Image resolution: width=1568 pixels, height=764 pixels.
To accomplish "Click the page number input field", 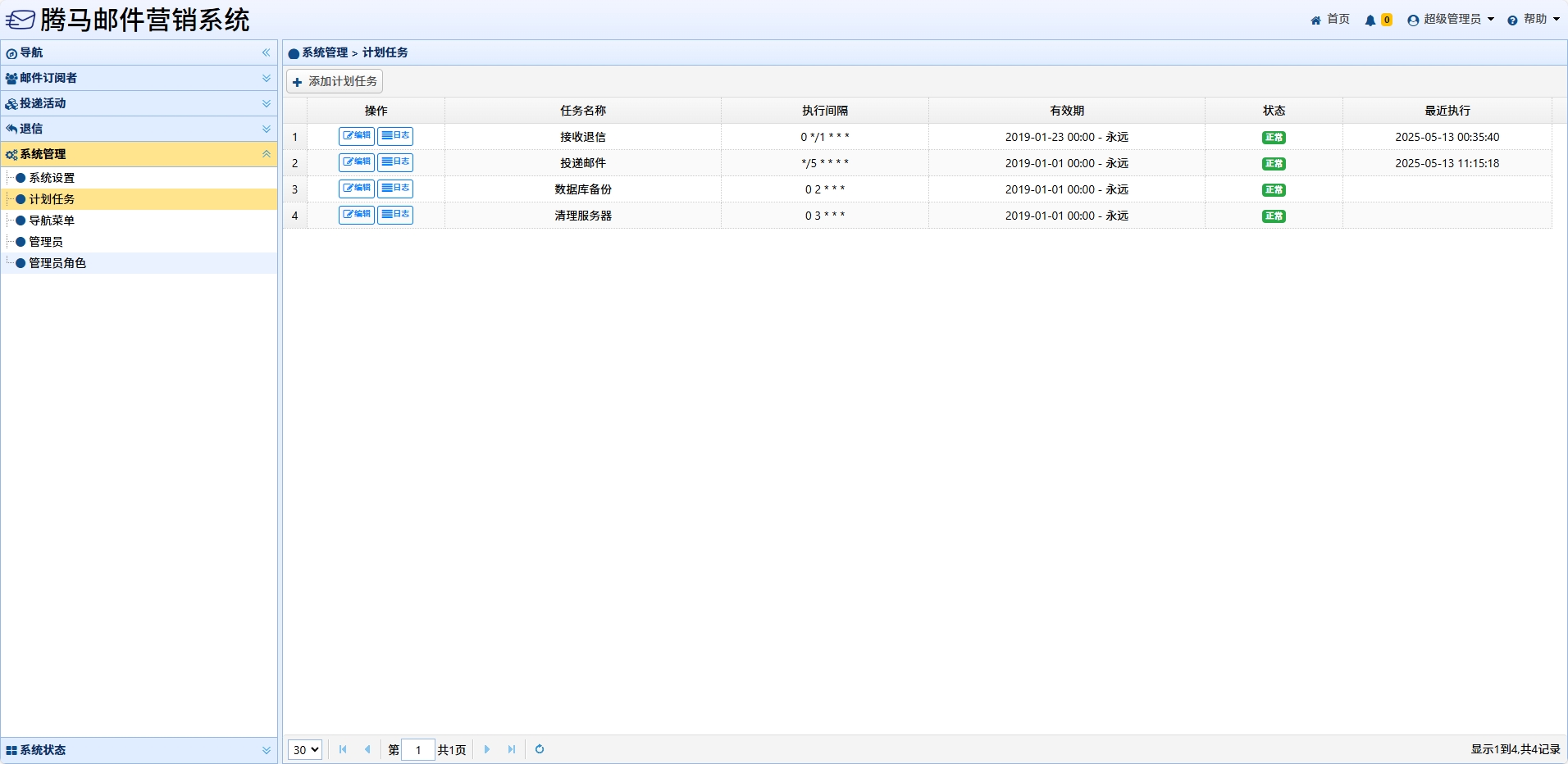I will click(418, 750).
